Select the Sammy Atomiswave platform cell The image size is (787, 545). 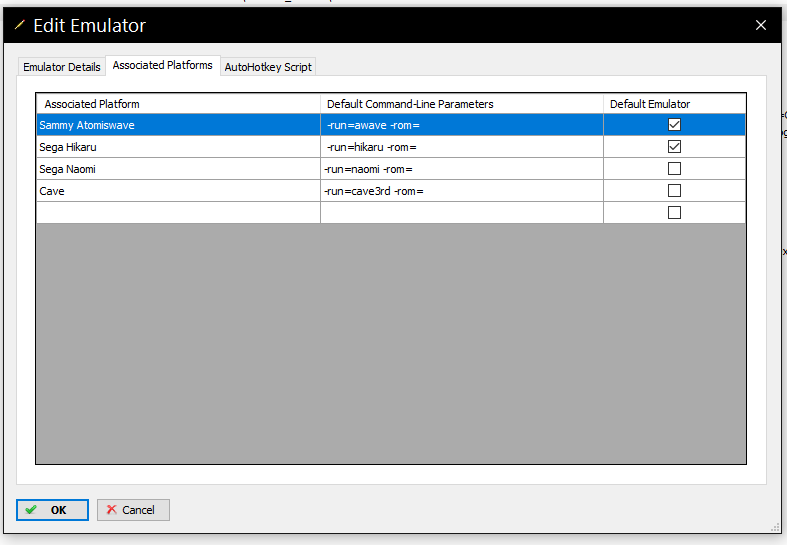coord(178,125)
